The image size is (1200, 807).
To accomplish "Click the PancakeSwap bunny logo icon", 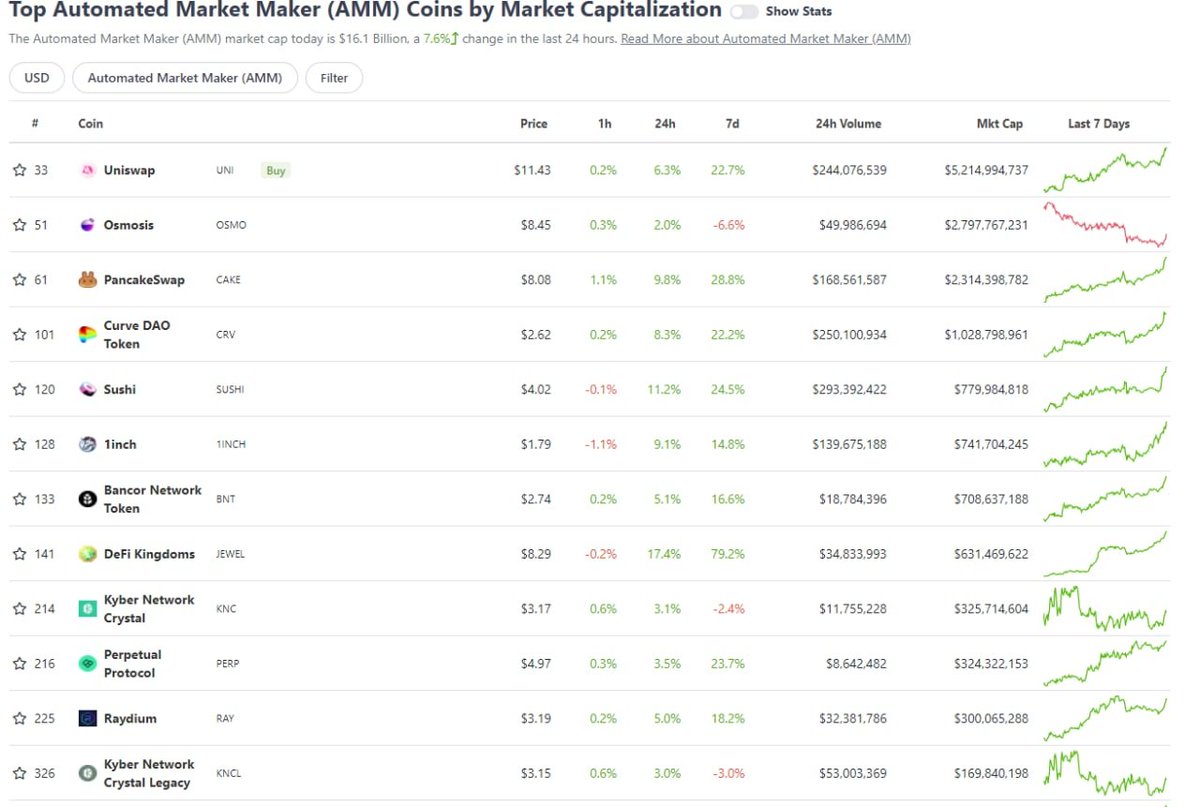I will [88, 280].
